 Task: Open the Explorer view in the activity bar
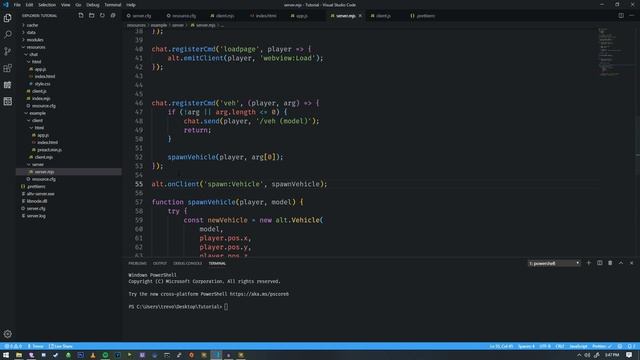[8, 18]
